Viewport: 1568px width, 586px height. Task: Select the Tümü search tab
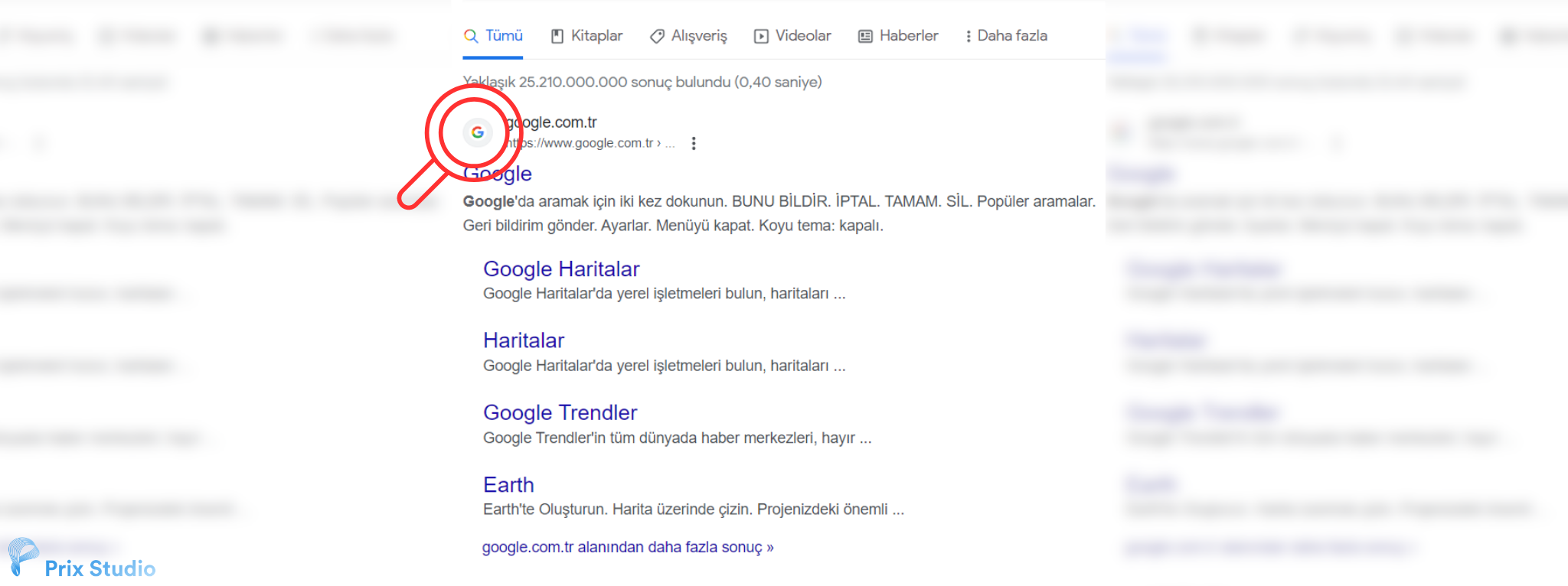tap(493, 36)
